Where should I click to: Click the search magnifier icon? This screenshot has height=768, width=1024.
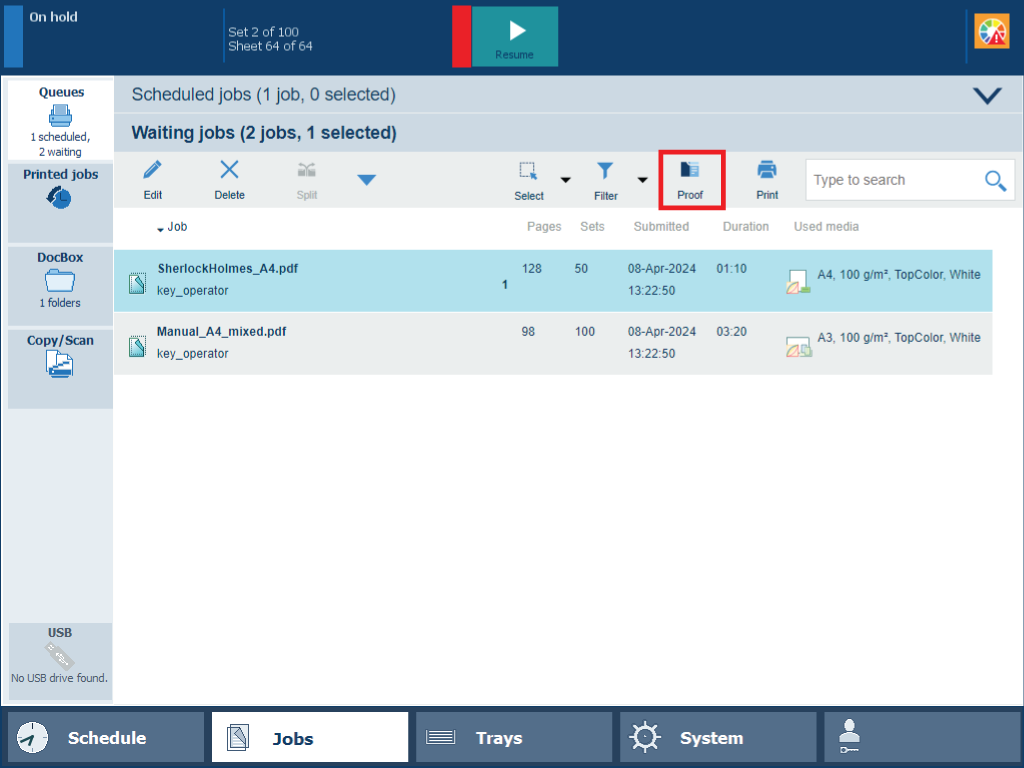click(x=994, y=180)
